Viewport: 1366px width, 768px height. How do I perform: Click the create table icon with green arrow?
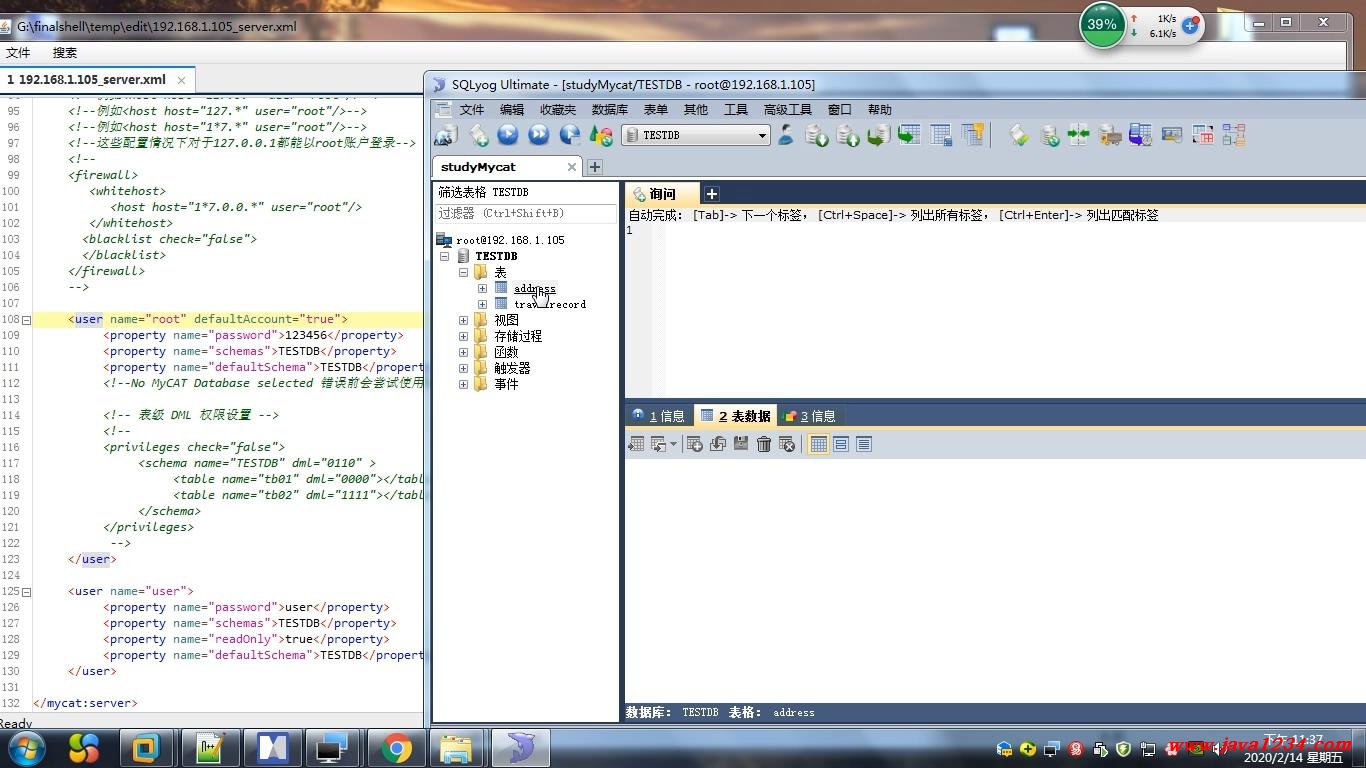pyautogui.click(x=909, y=135)
